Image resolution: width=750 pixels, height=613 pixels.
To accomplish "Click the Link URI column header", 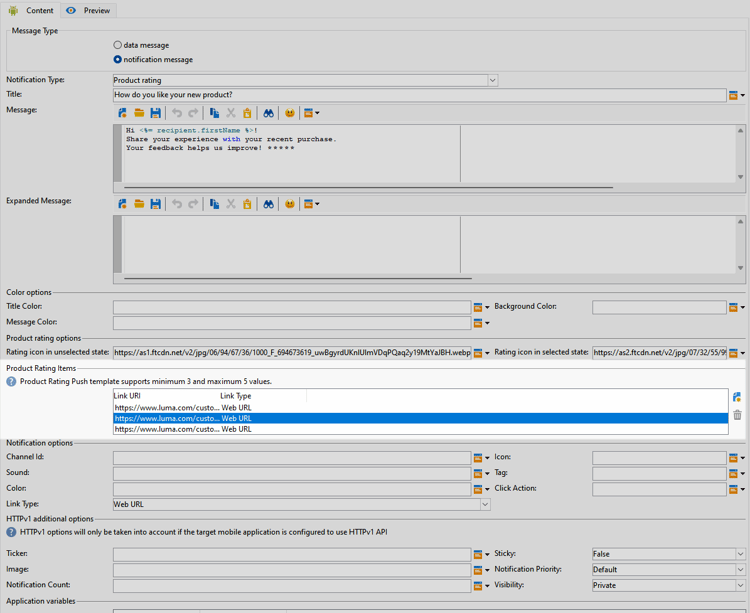I will point(127,396).
